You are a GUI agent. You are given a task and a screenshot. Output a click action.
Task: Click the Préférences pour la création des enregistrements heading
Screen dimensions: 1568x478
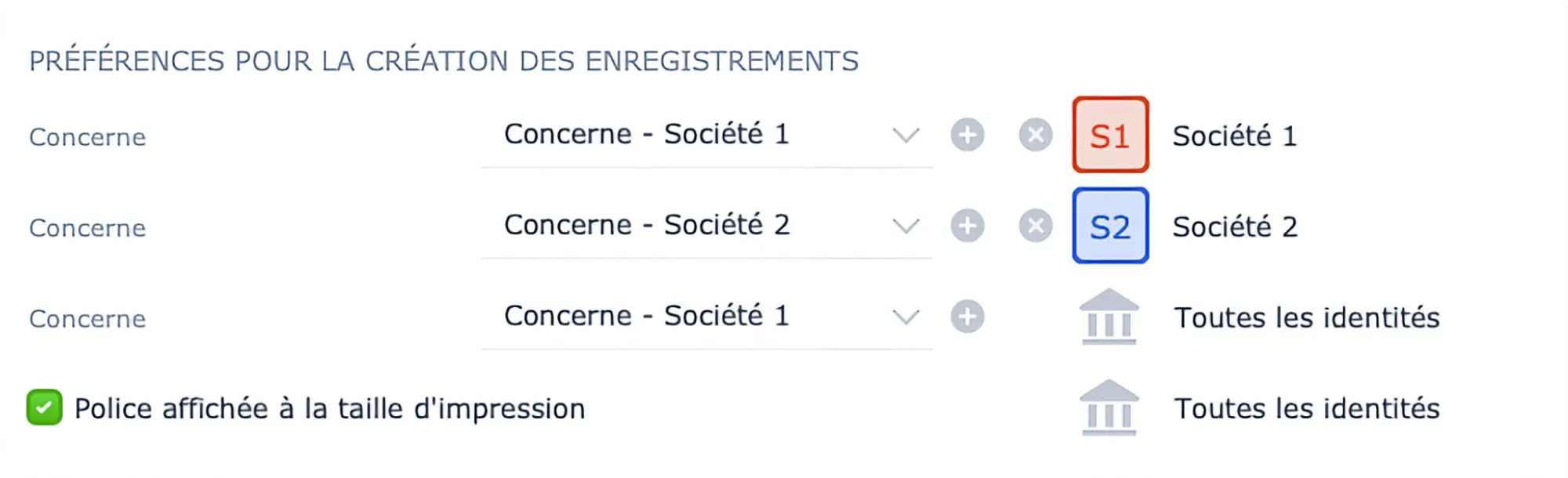click(x=444, y=61)
